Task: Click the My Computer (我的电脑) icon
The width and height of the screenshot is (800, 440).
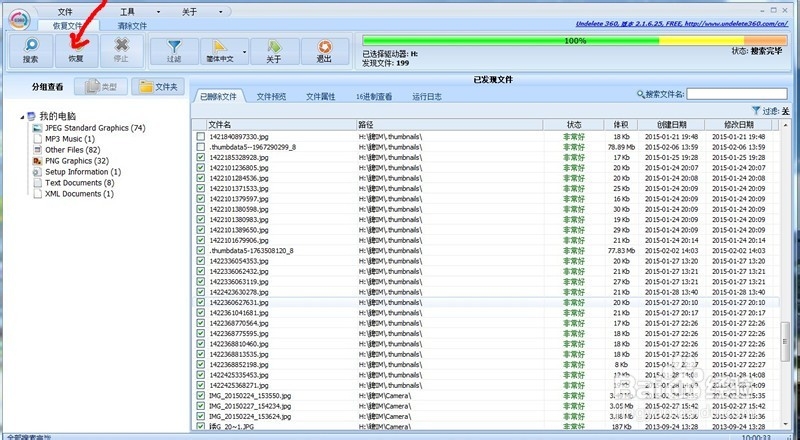Action: click(32, 116)
